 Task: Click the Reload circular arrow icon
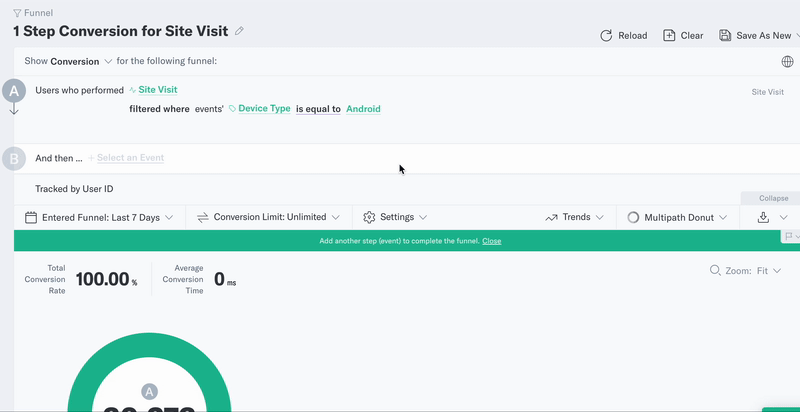click(x=606, y=36)
